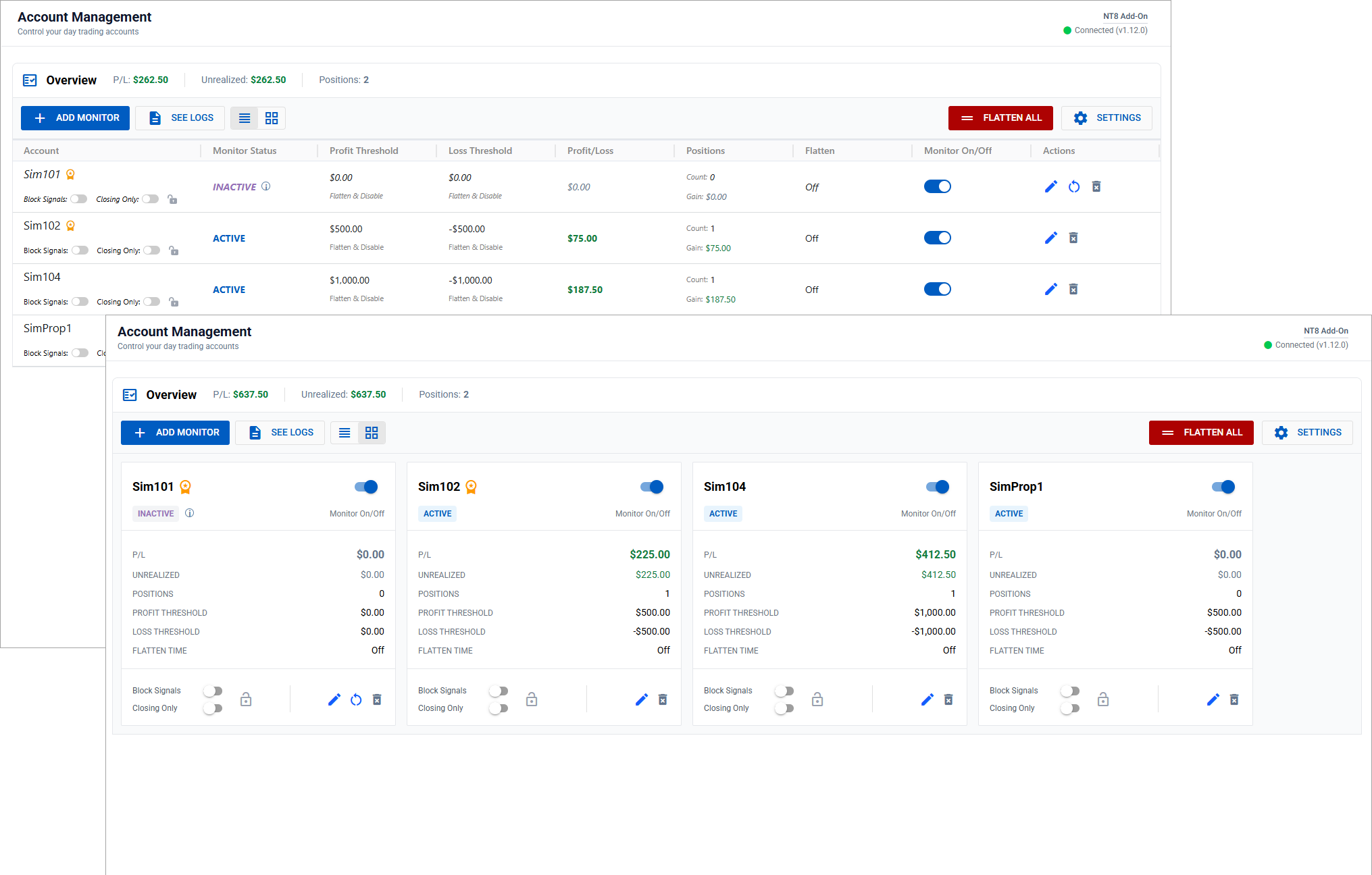Delete the Sim104 monitor in table row

(x=1073, y=289)
